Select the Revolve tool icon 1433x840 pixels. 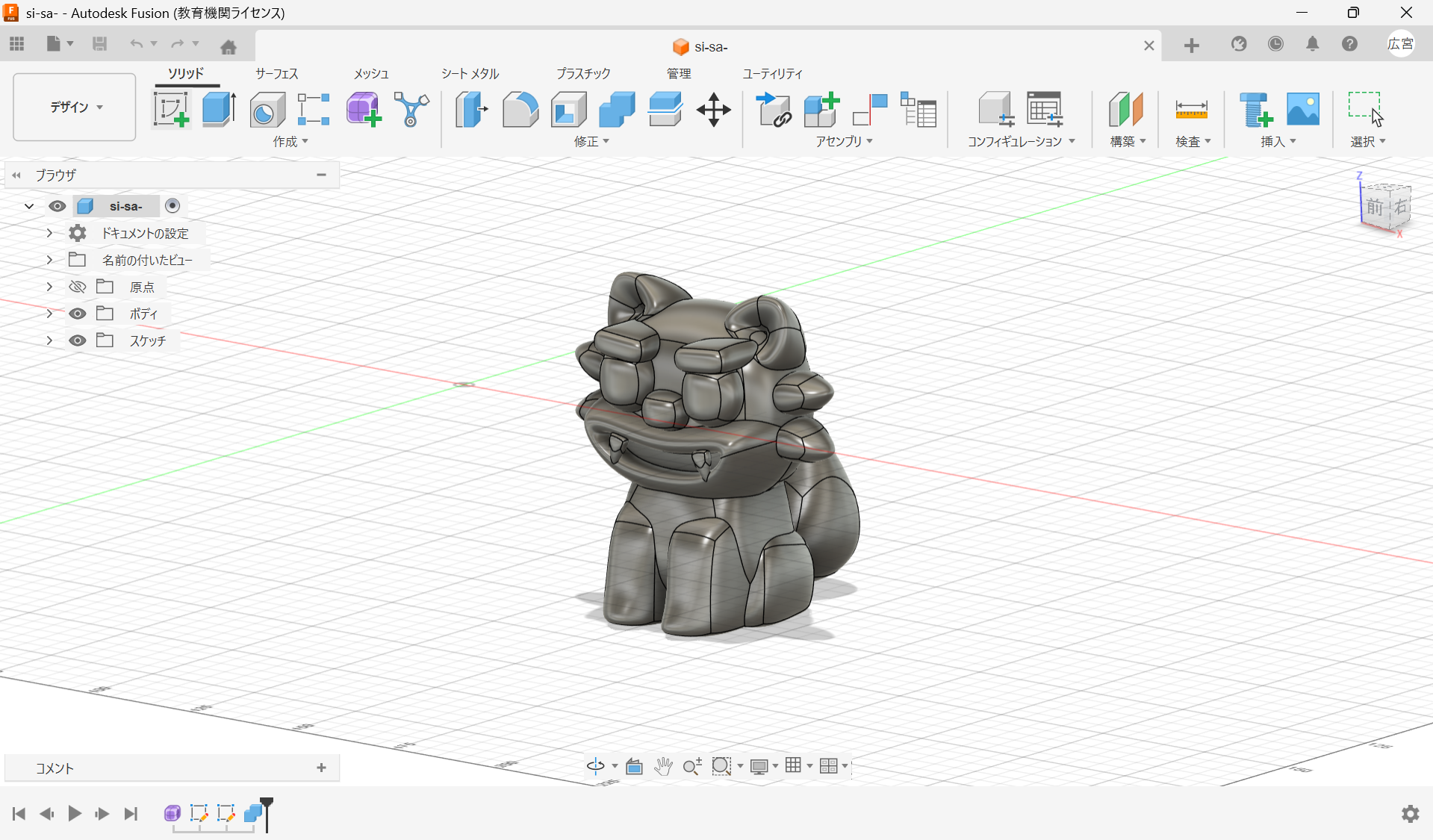coord(267,110)
